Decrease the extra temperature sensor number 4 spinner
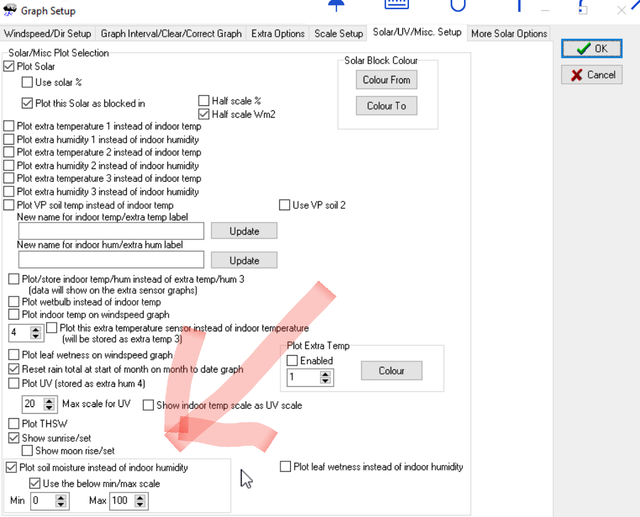Viewport: 640px width, 517px height. 36,337
